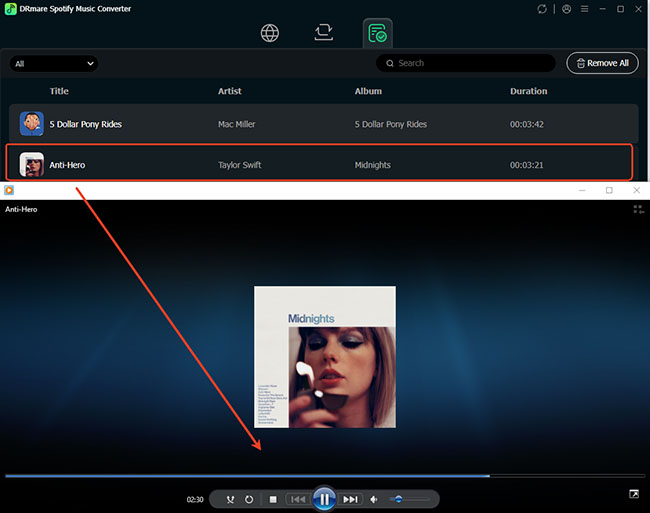Skip to the next track
The width and height of the screenshot is (650, 513).
pyautogui.click(x=350, y=499)
